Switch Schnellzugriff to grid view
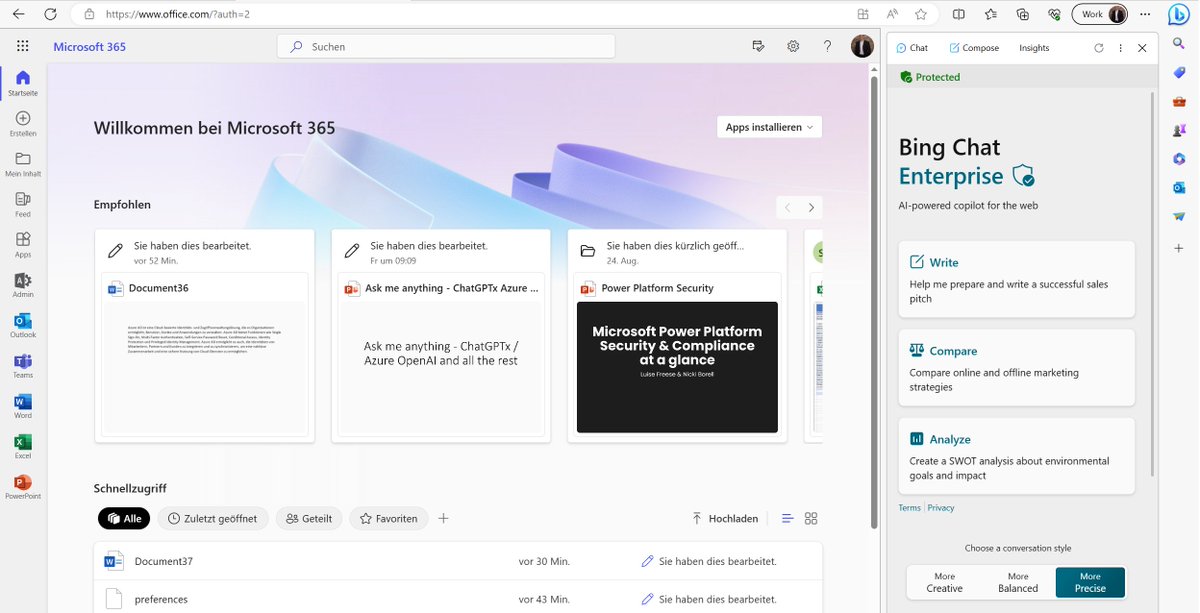 pyautogui.click(x=810, y=518)
